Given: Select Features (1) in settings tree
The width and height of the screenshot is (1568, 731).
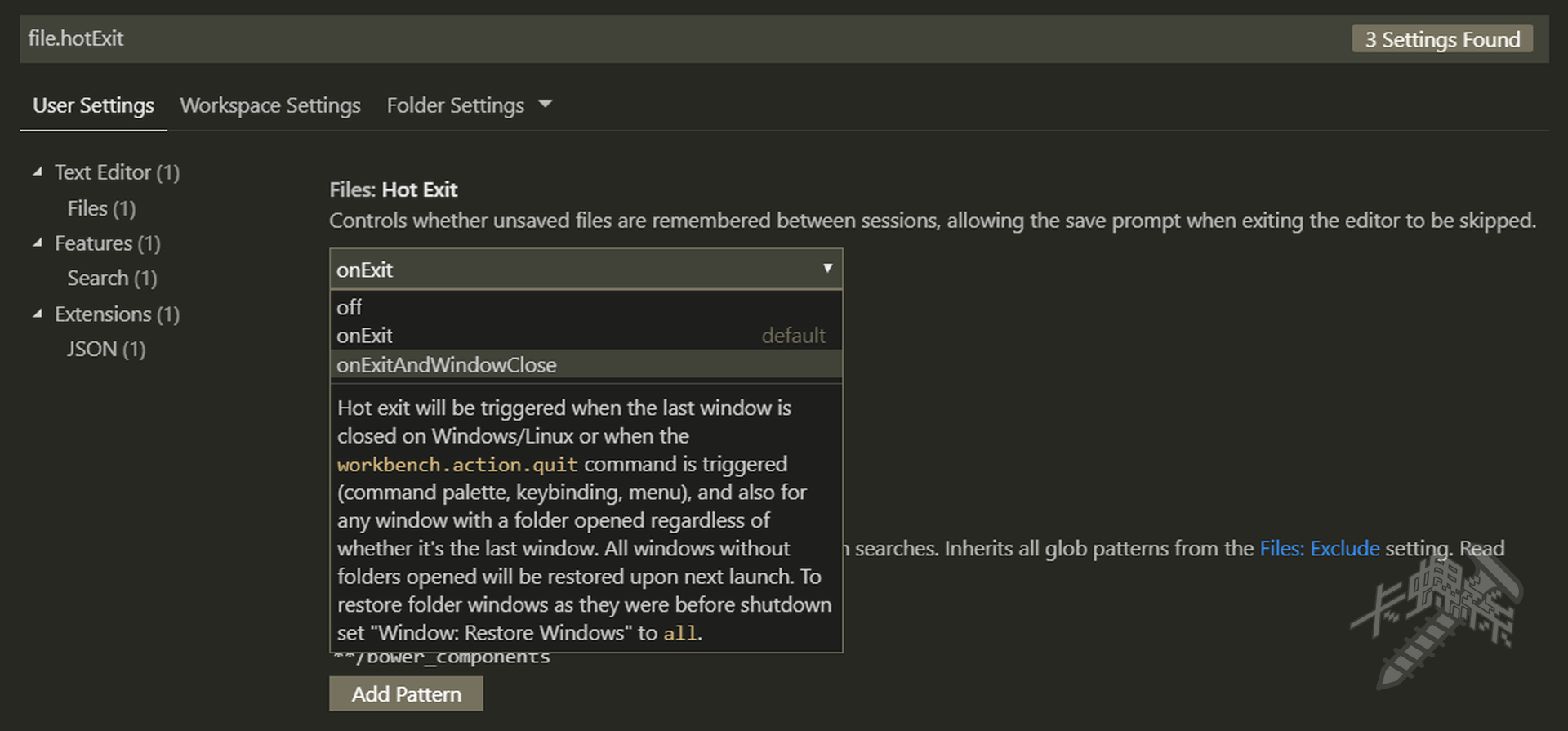Looking at the screenshot, I should pyautogui.click(x=107, y=243).
